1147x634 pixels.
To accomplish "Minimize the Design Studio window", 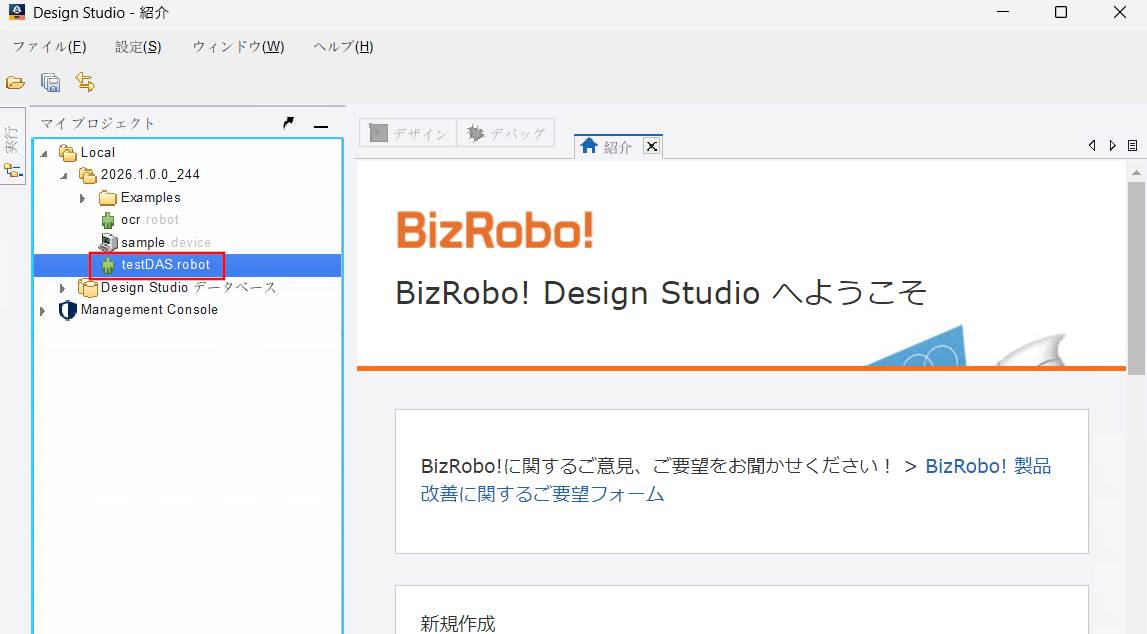I will pyautogui.click(x=1003, y=12).
